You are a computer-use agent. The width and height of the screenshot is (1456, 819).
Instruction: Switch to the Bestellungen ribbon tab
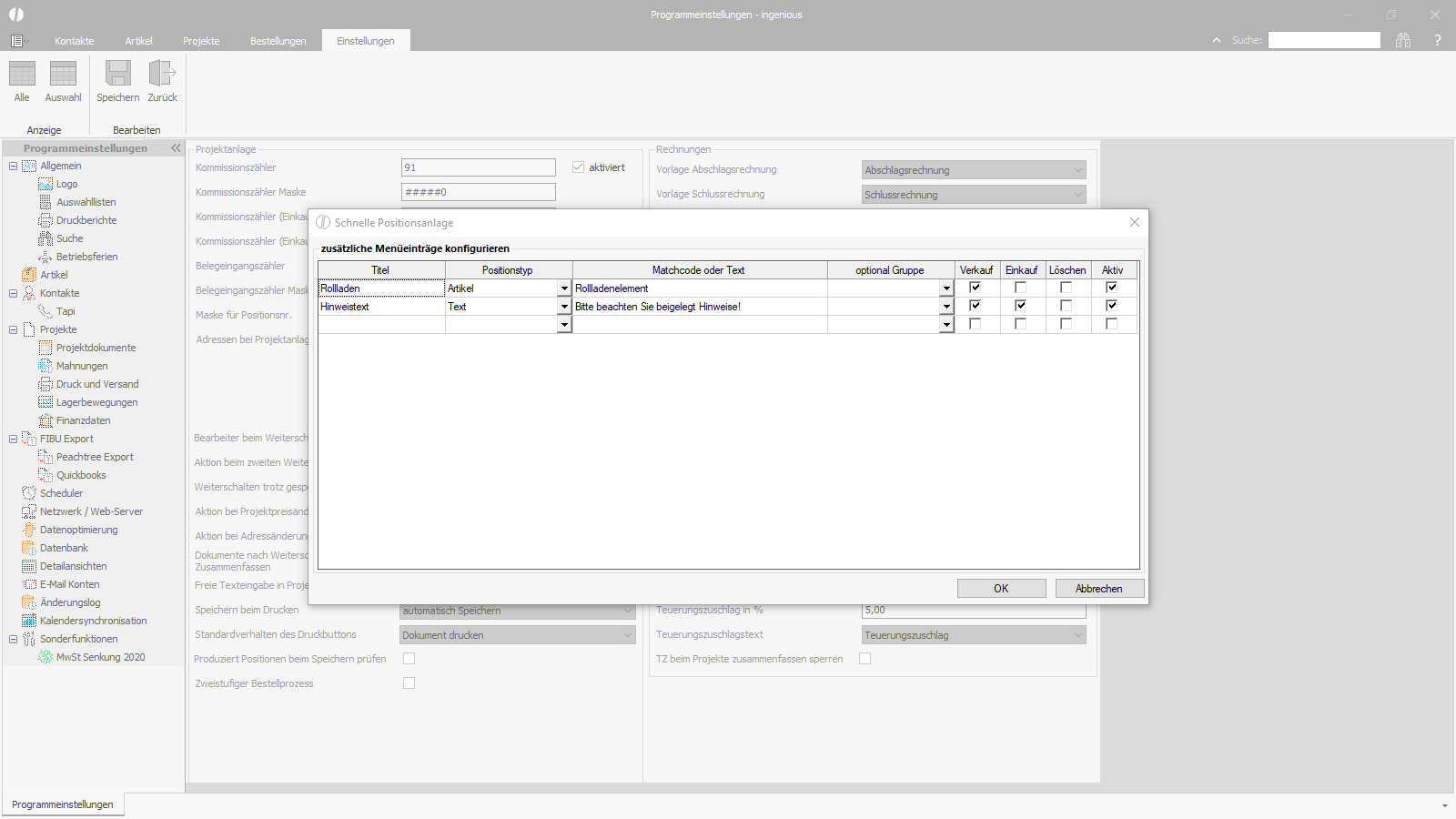pyautogui.click(x=278, y=41)
